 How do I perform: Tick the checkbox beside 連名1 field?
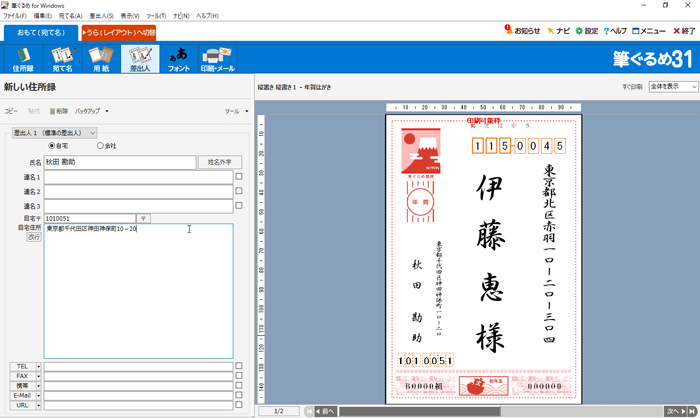[238, 177]
